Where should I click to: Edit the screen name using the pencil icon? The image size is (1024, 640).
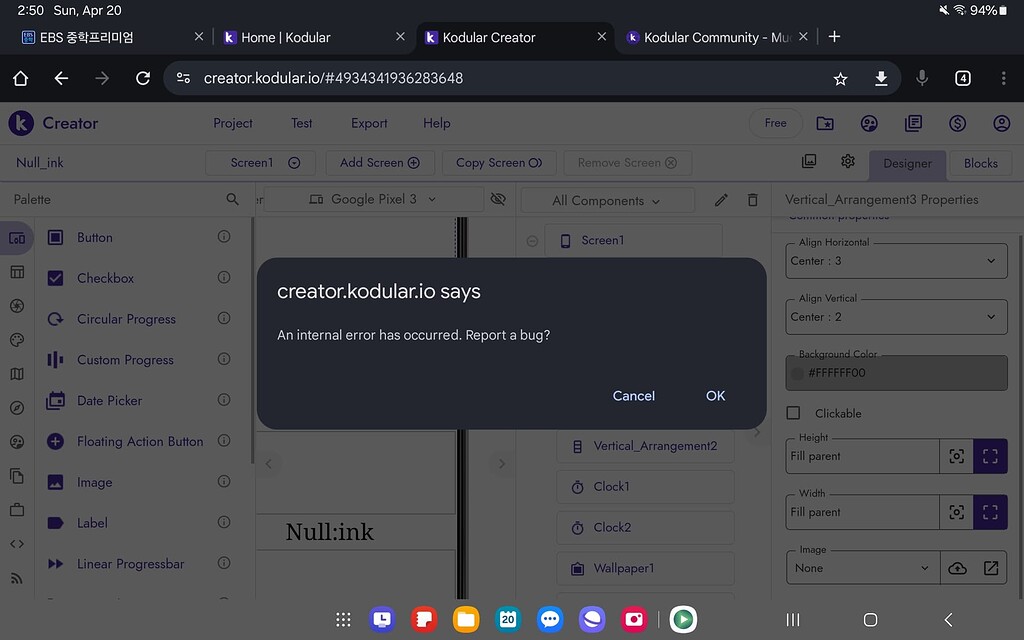(x=720, y=199)
